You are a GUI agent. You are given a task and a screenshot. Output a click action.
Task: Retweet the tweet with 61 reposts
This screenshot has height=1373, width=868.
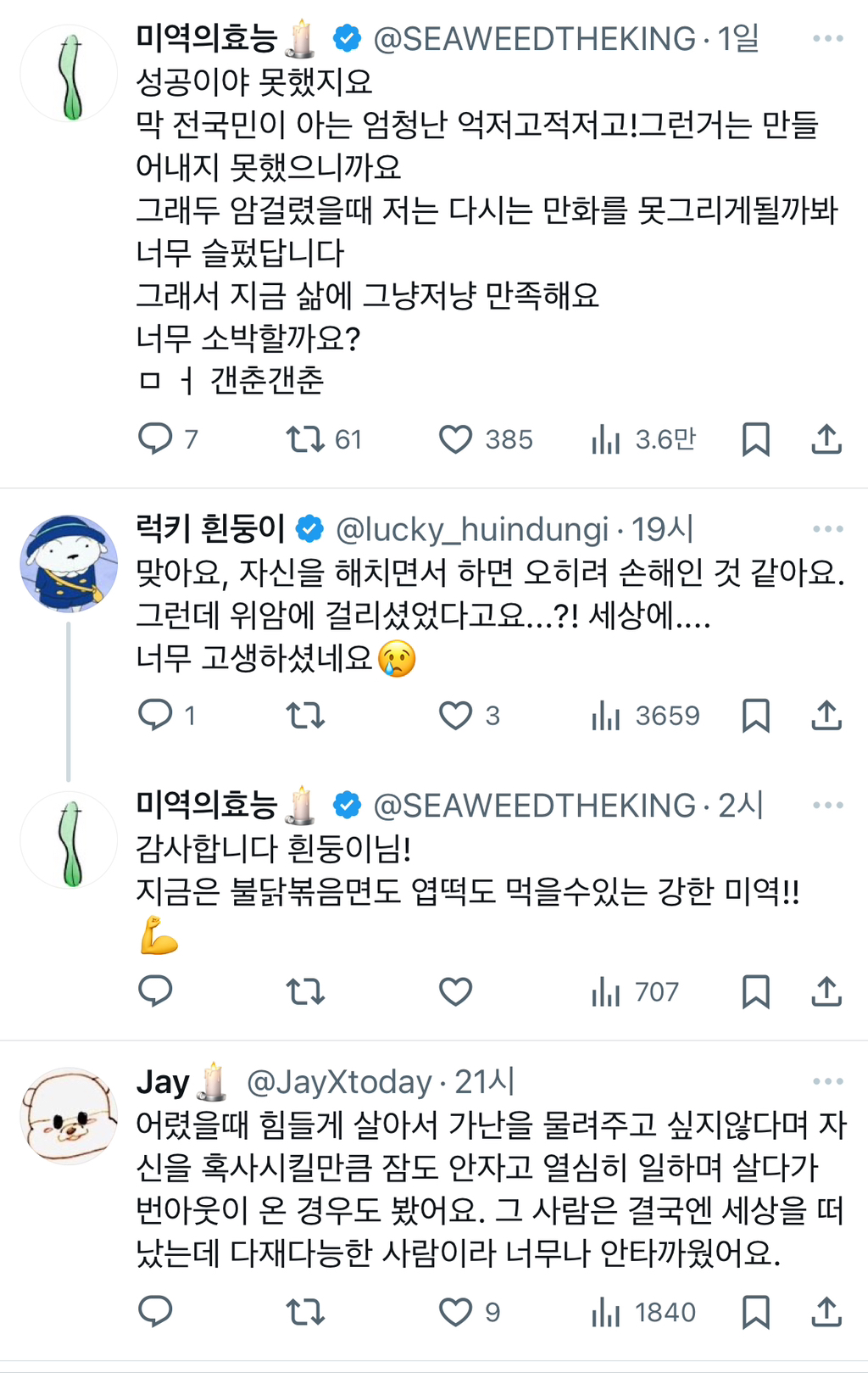pyautogui.click(x=305, y=439)
